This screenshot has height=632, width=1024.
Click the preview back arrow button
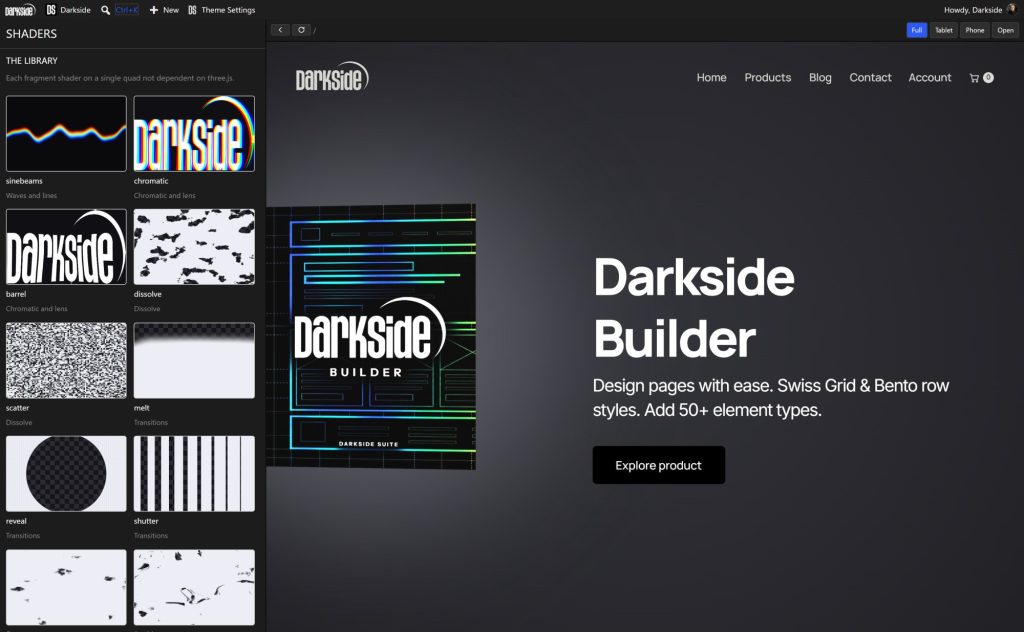280,30
